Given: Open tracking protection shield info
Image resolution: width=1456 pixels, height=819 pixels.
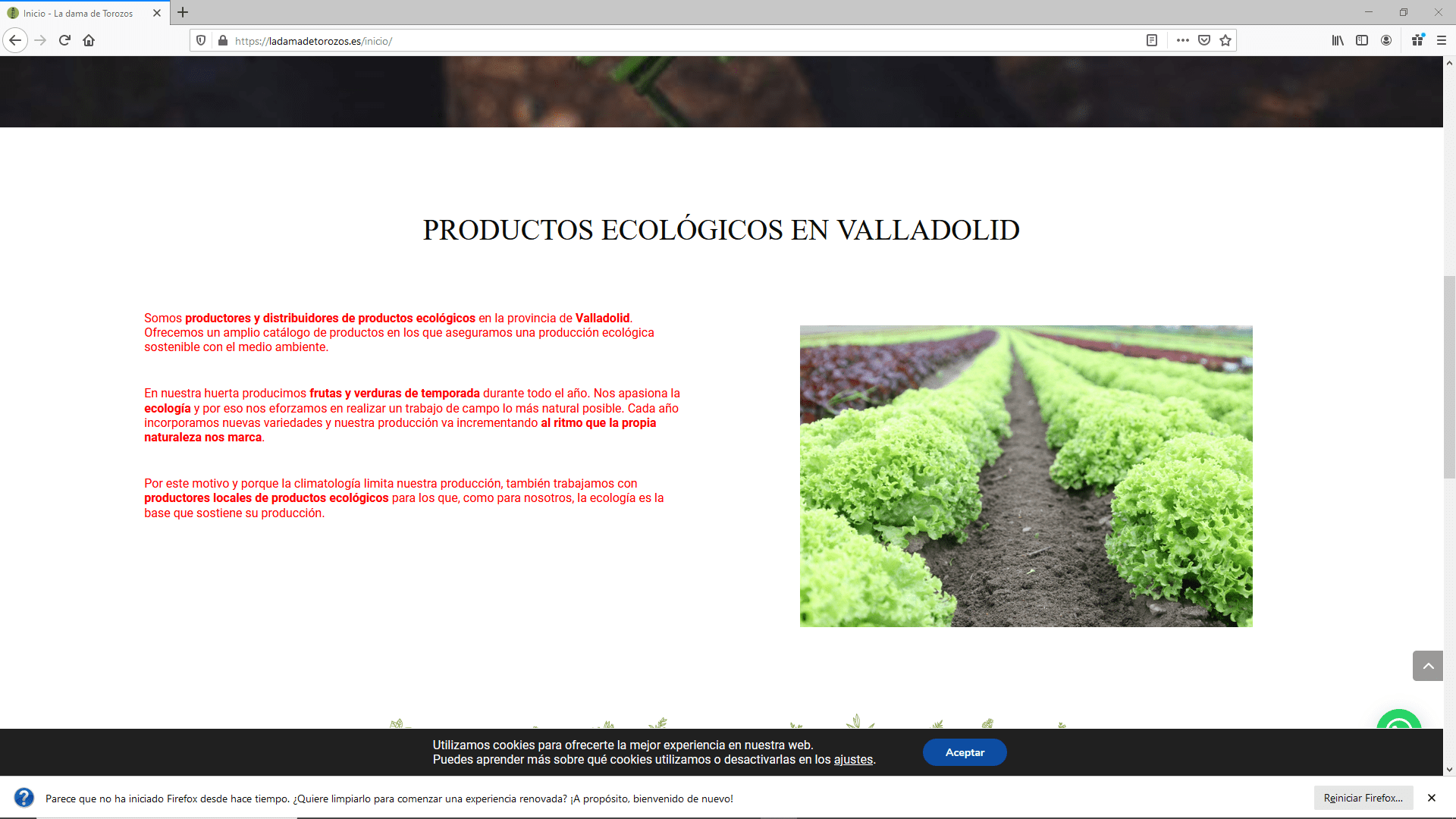Looking at the screenshot, I should 201,40.
